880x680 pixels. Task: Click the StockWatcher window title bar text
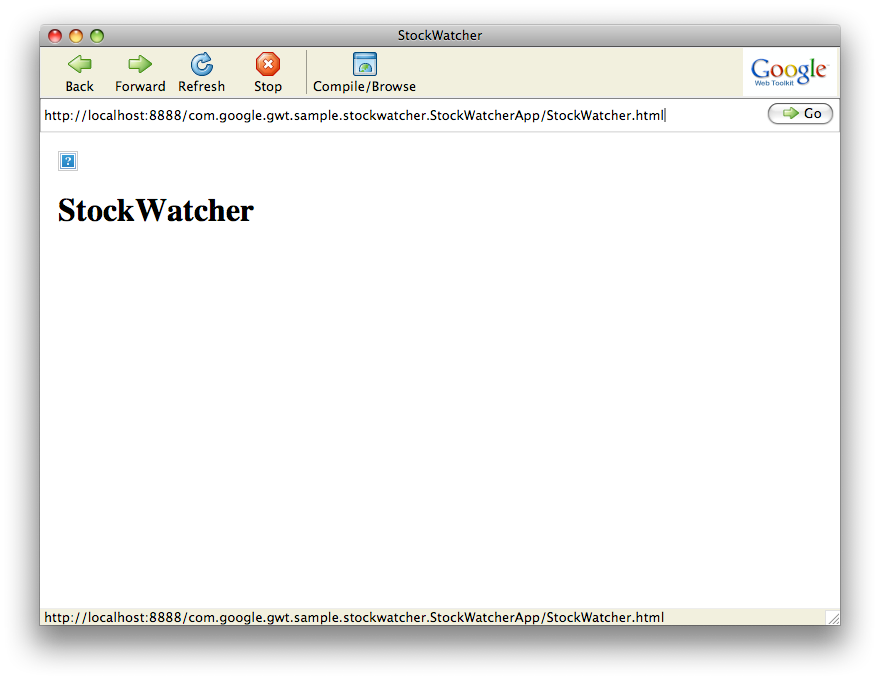pyautogui.click(x=440, y=36)
